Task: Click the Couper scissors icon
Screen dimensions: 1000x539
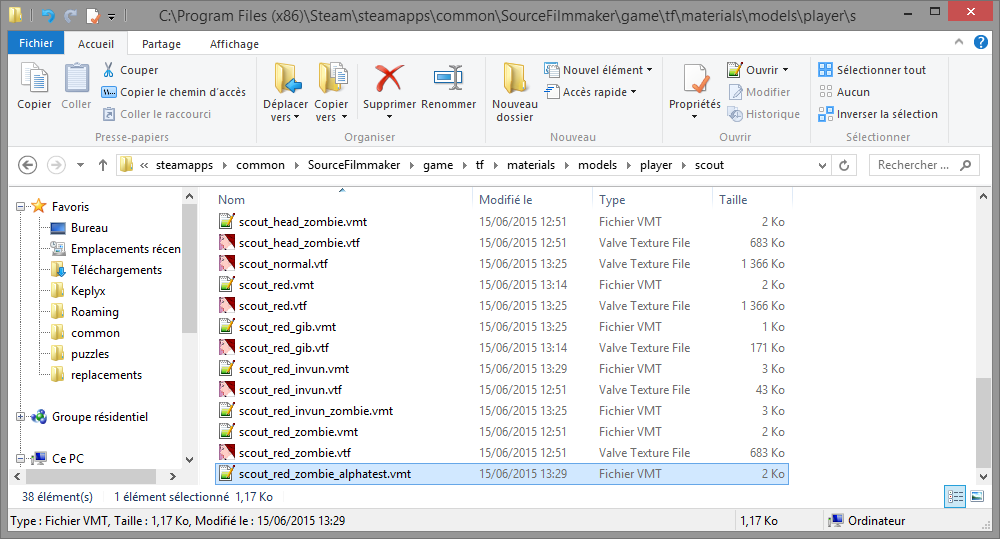Action: 109,70
